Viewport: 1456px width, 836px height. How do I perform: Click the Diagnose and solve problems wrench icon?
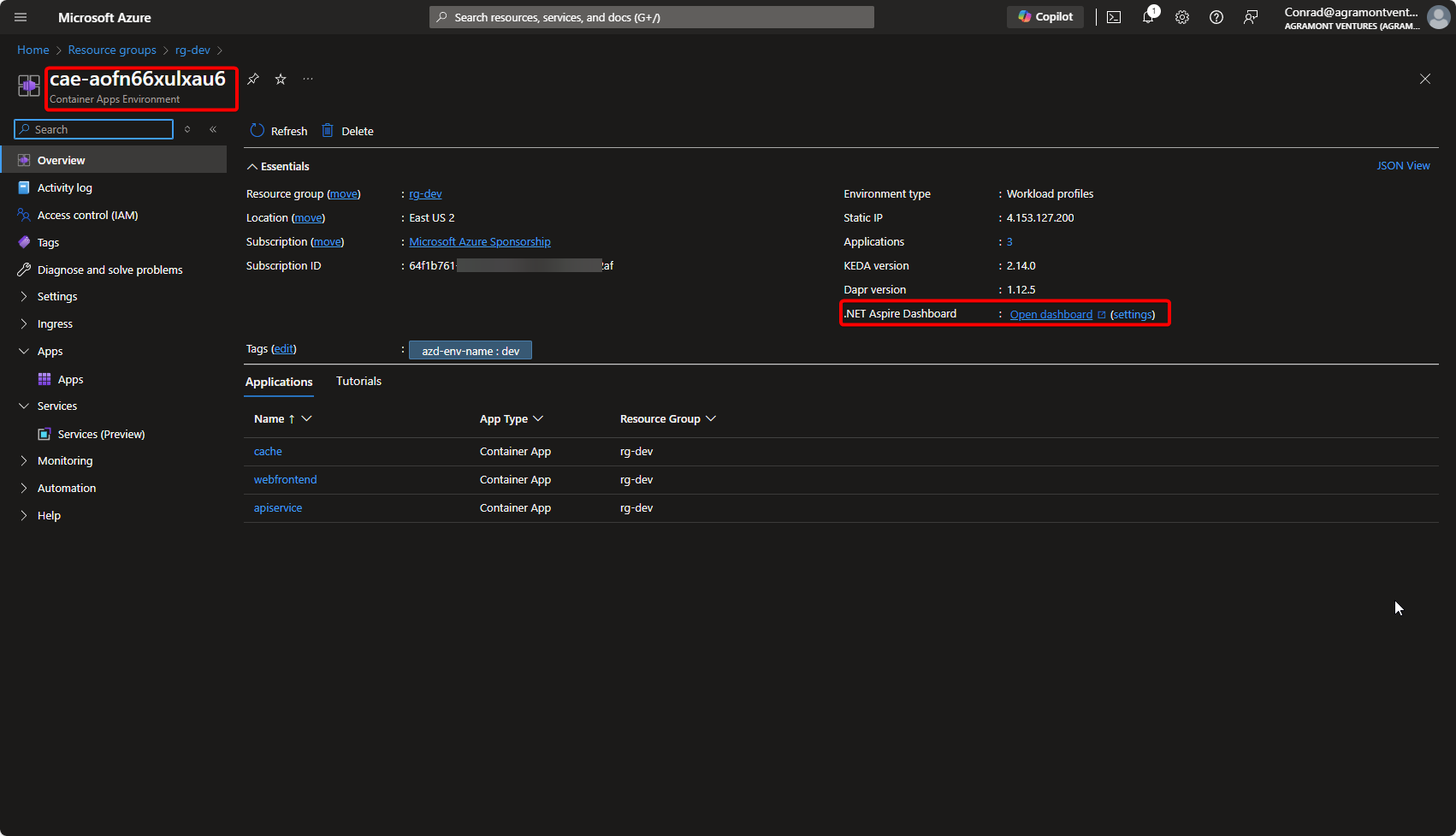tap(24, 270)
